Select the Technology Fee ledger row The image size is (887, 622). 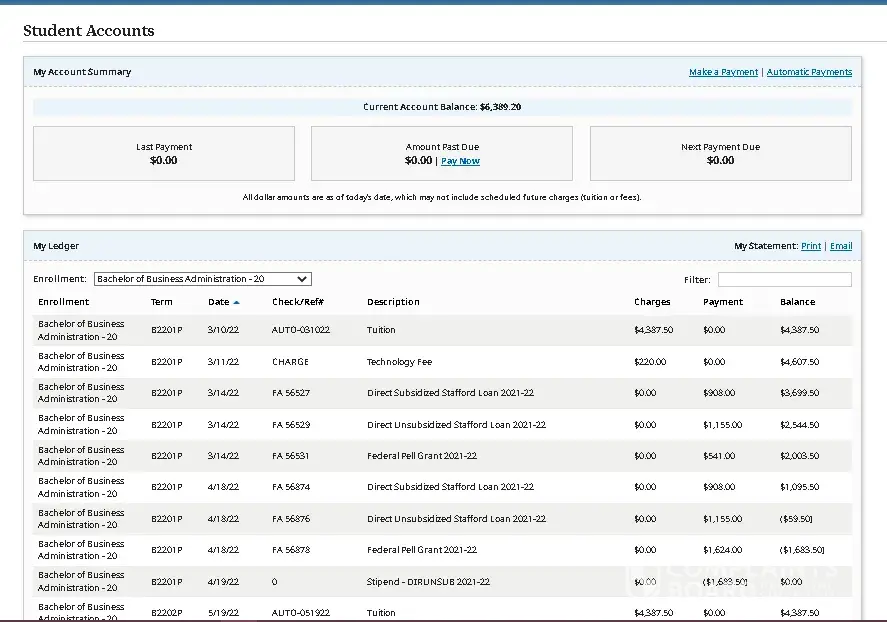click(x=399, y=362)
